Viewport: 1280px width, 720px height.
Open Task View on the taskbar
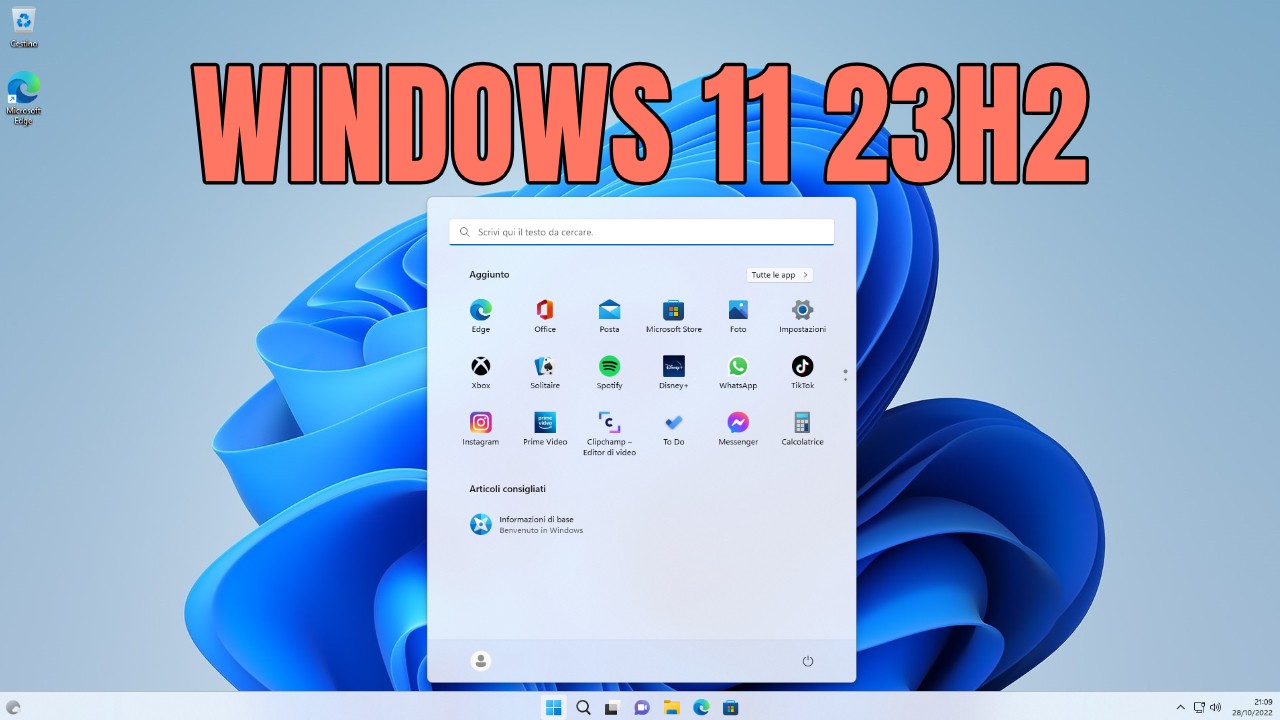(612, 708)
